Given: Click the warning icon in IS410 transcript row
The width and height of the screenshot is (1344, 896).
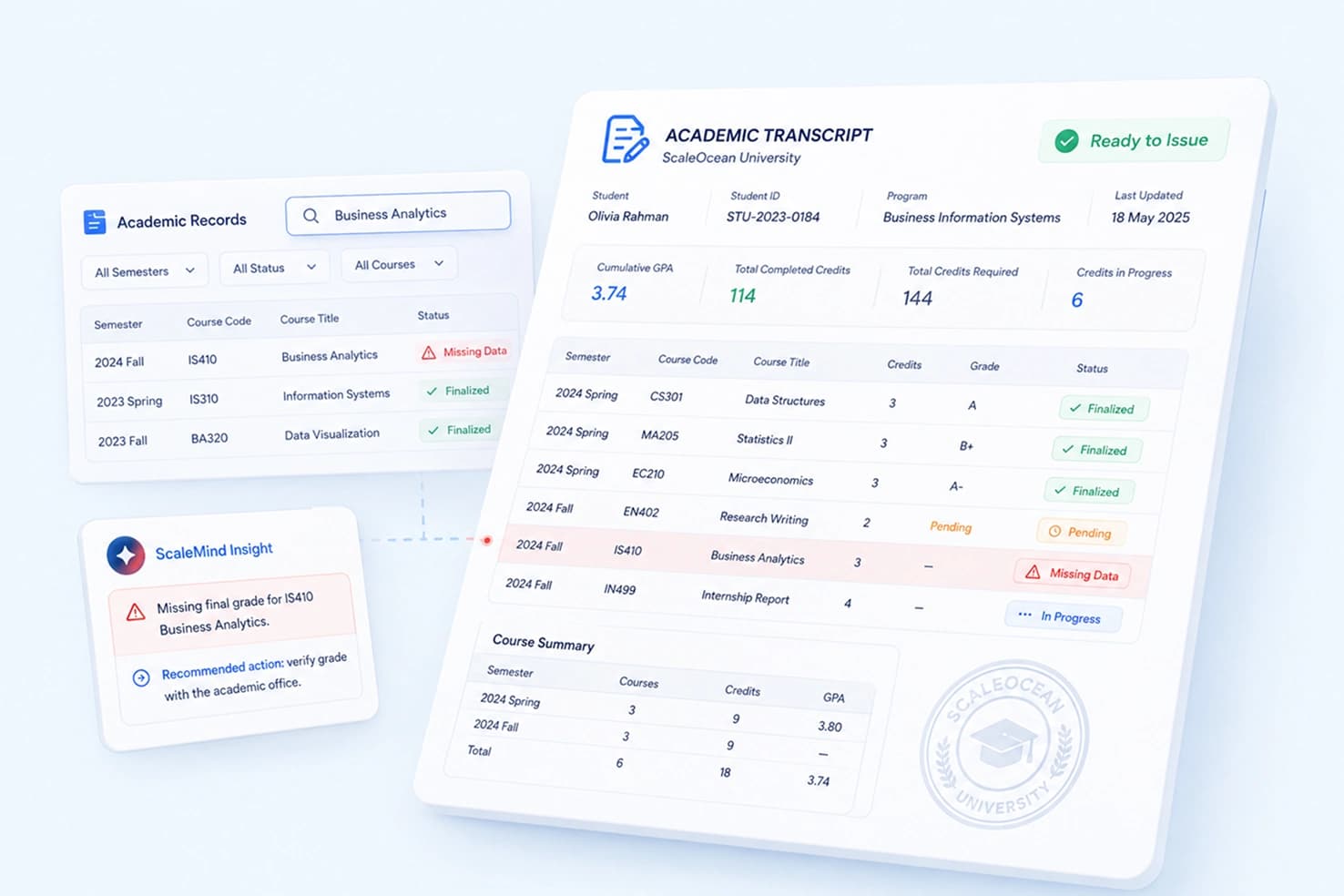Looking at the screenshot, I should click(x=1033, y=572).
